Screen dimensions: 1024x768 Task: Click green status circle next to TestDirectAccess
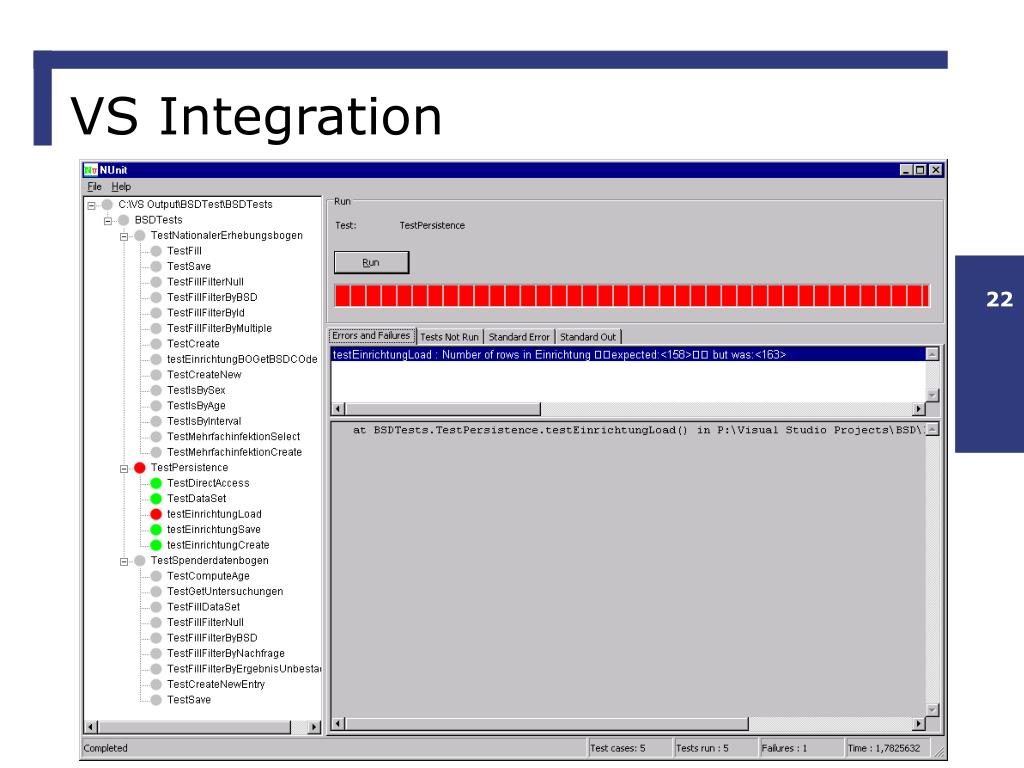156,483
